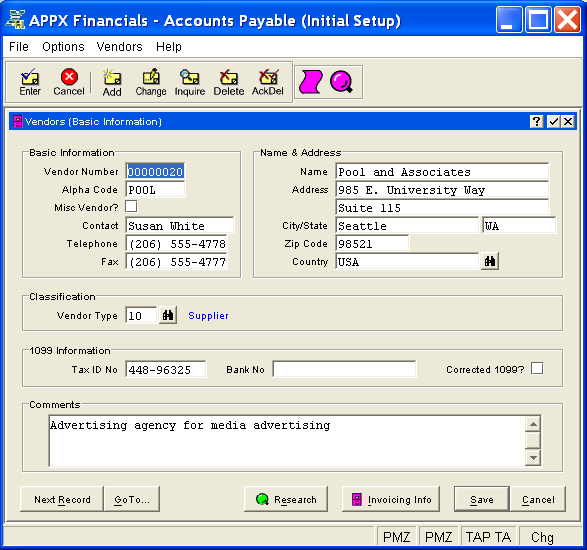
Task: Click the Chg status bar entry
Action: point(542,537)
